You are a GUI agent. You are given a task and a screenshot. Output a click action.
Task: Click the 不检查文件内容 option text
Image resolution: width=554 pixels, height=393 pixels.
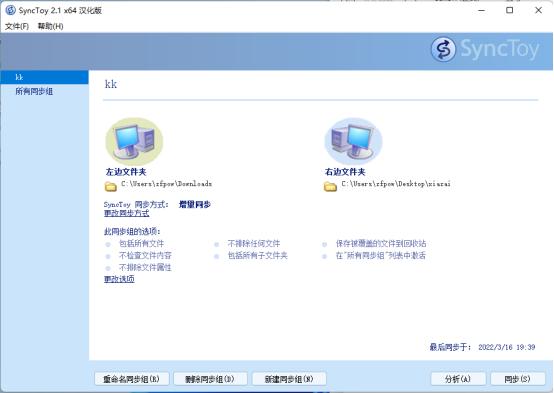145,255
